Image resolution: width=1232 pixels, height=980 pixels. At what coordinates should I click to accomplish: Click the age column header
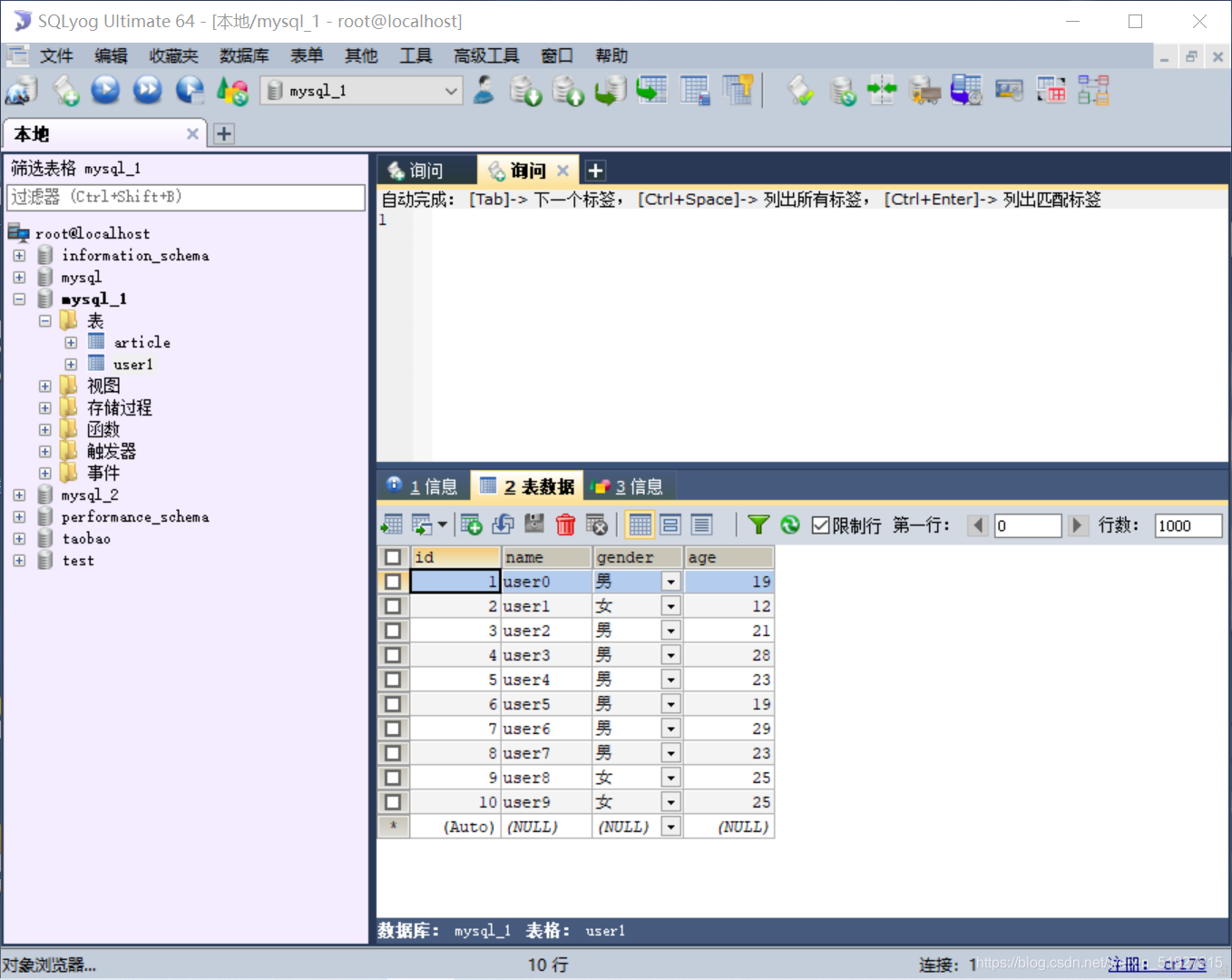(x=729, y=557)
